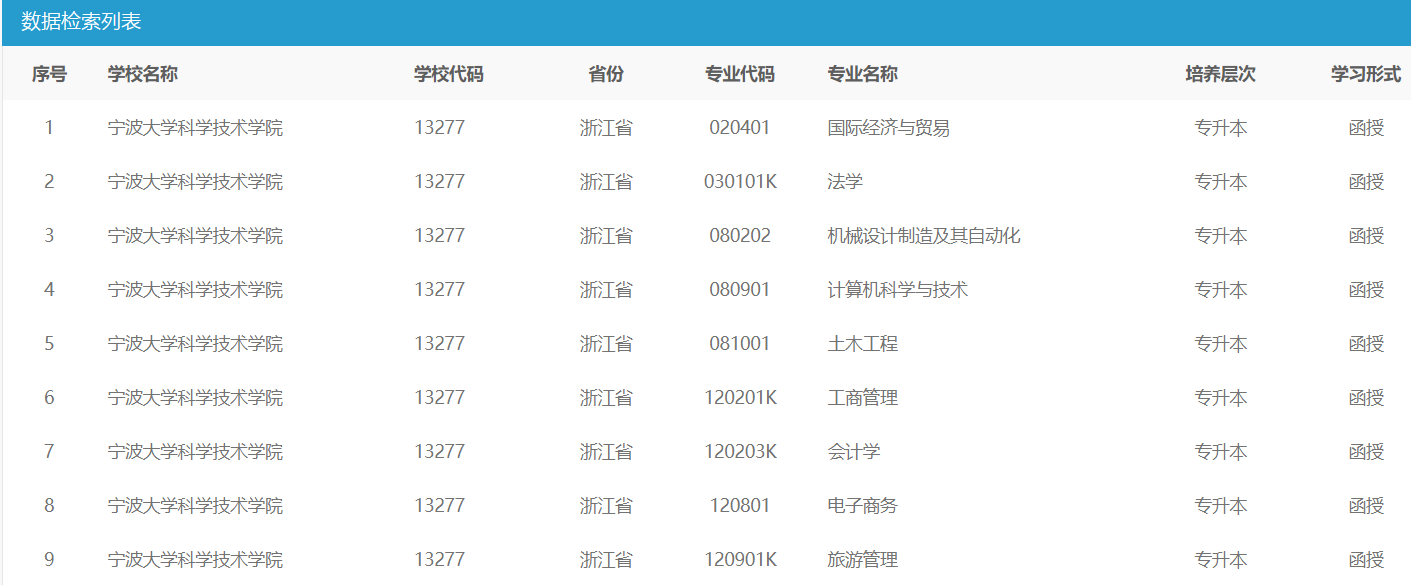Select the 学习形式 column header

[1366, 74]
